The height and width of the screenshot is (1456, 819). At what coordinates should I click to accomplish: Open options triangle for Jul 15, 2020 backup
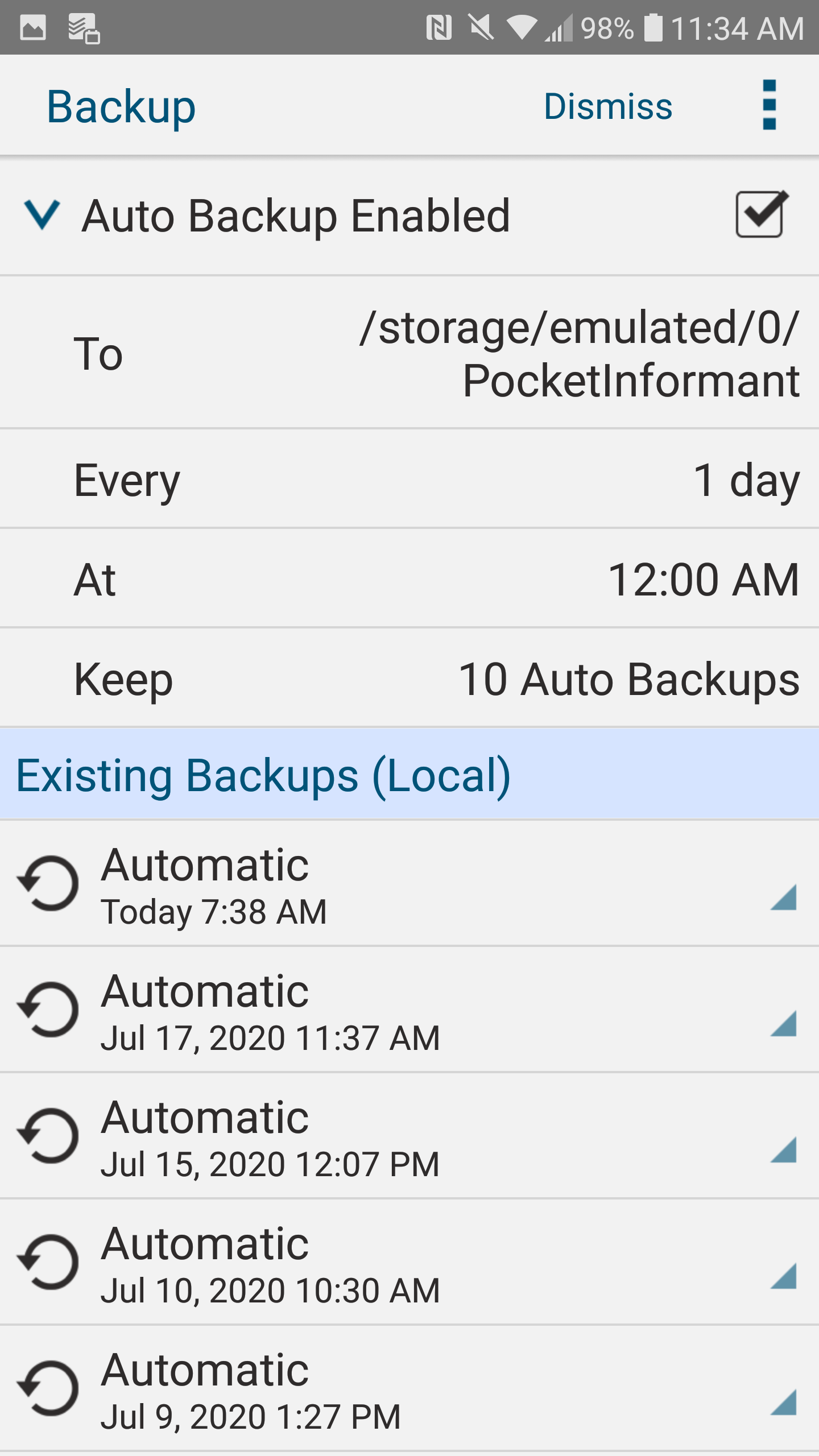(784, 1150)
